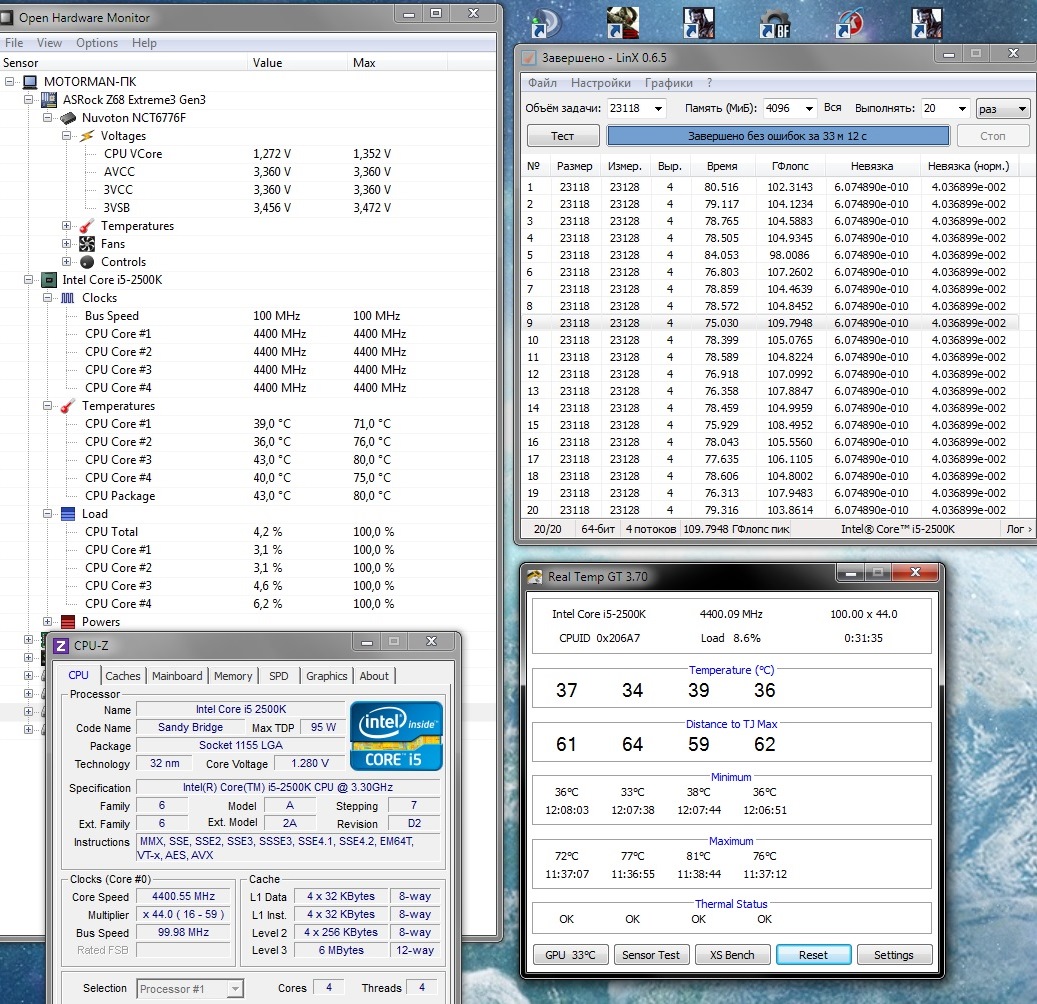1037x1004 pixels.
Task: Click the Open Hardware Monitor title icon
Action: (7, 17)
